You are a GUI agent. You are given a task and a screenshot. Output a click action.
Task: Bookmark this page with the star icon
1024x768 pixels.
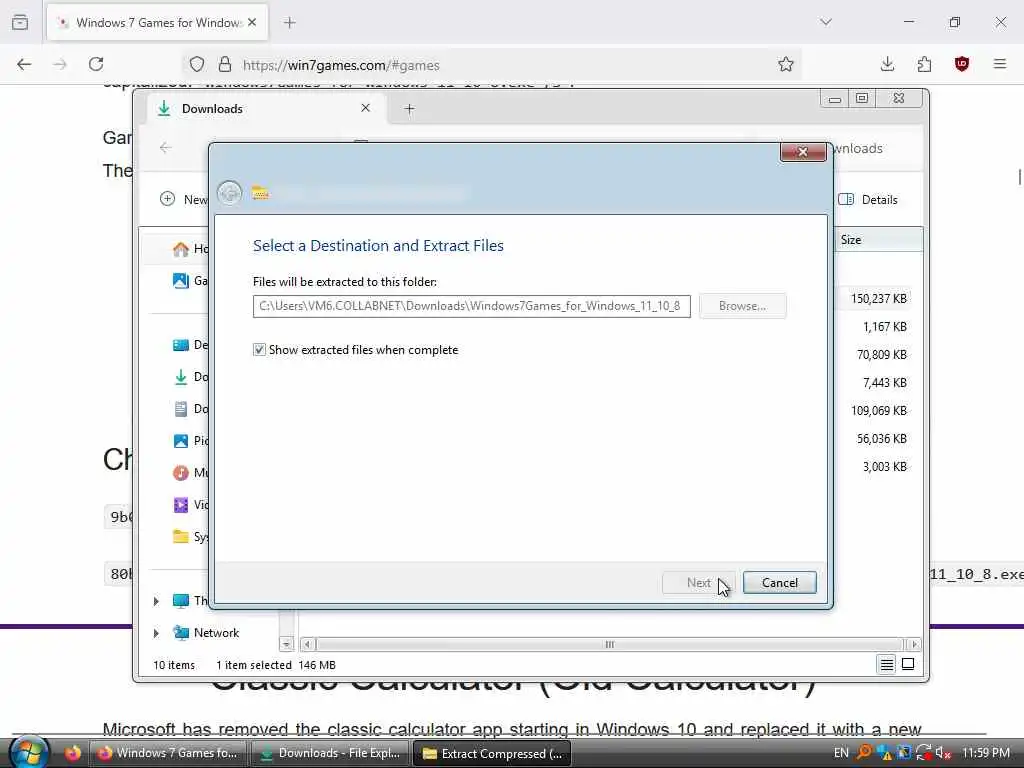[x=786, y=64]
